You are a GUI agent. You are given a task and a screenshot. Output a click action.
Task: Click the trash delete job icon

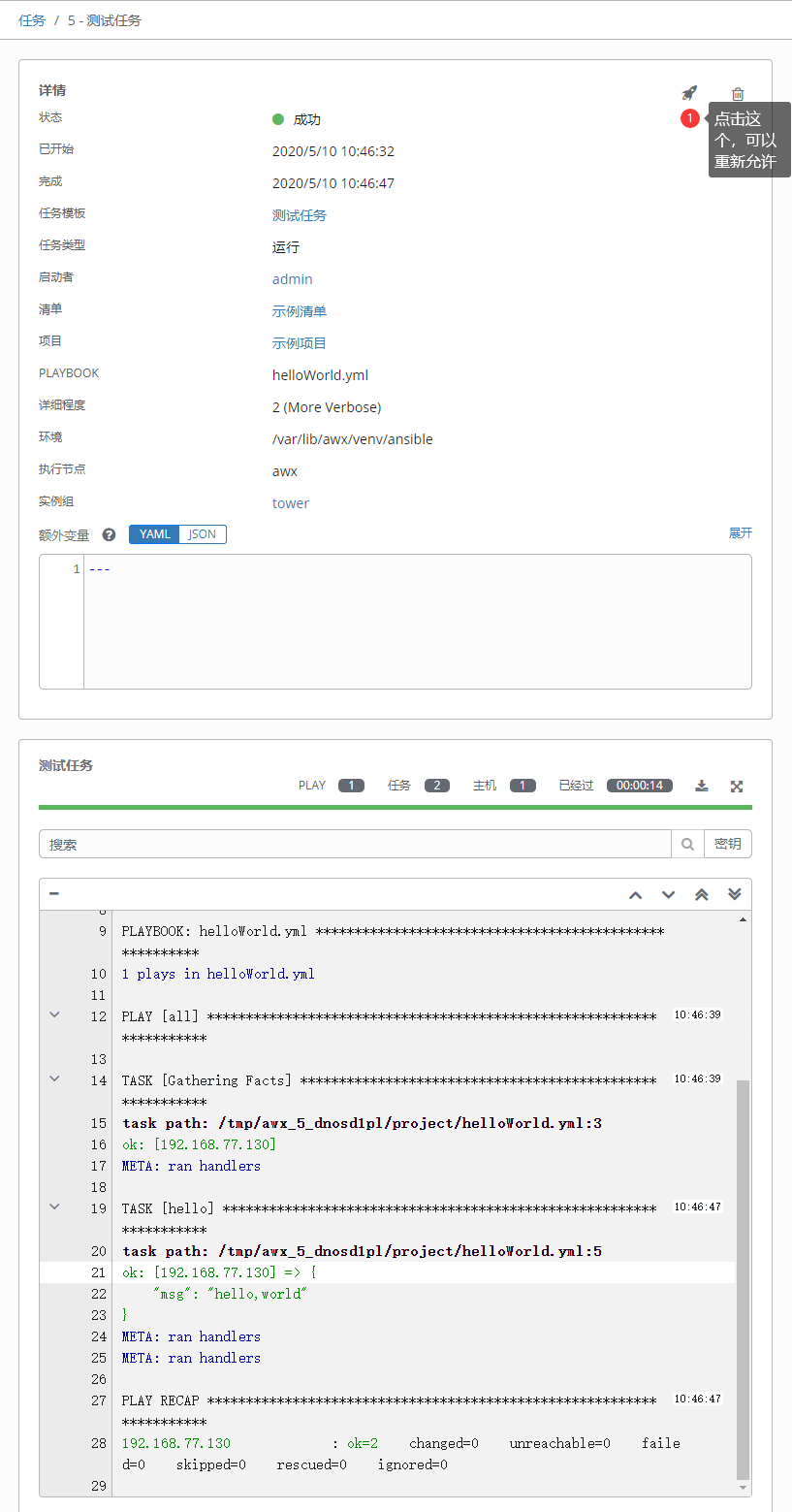(x=738, y=94)
